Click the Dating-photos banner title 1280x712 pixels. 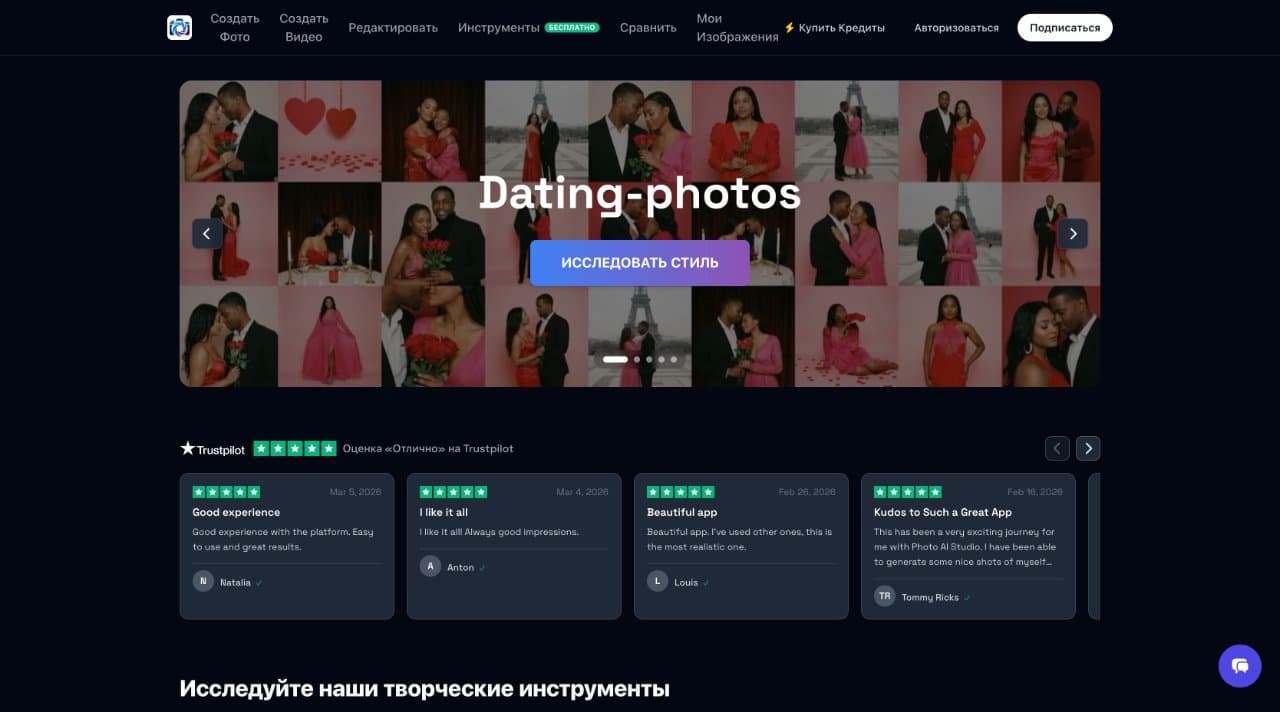pyautogui.click(x=640, y=194)
